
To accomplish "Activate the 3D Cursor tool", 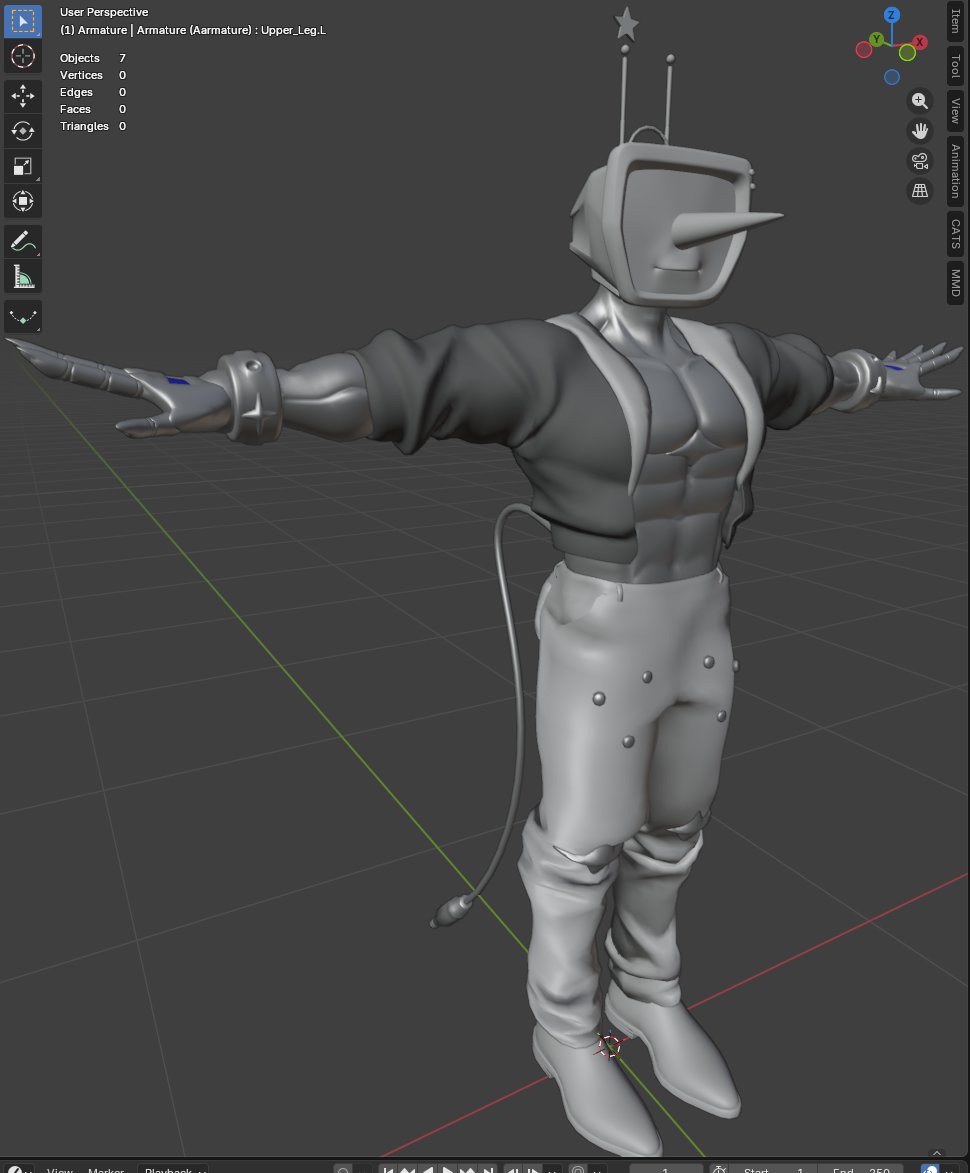I will click(22, 56).
